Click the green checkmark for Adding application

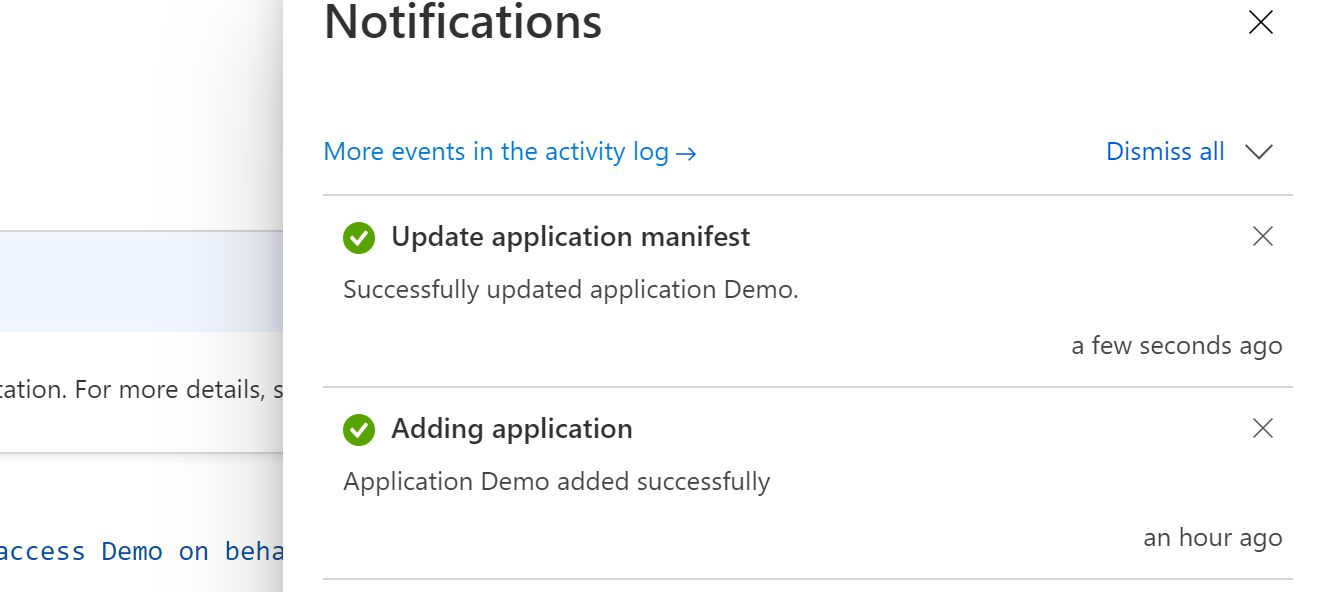pyautogui.click(x=359, y=430)
